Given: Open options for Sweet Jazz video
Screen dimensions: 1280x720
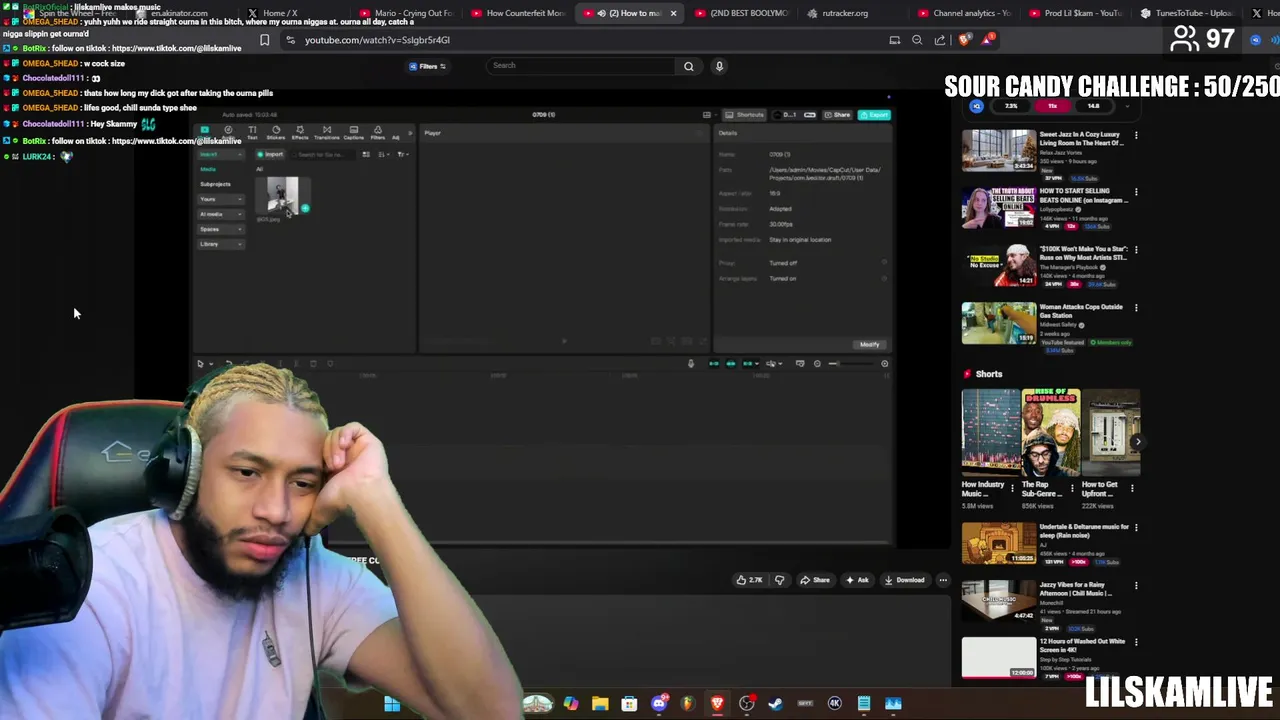Looking at the screenshot, I should 1136,135.
